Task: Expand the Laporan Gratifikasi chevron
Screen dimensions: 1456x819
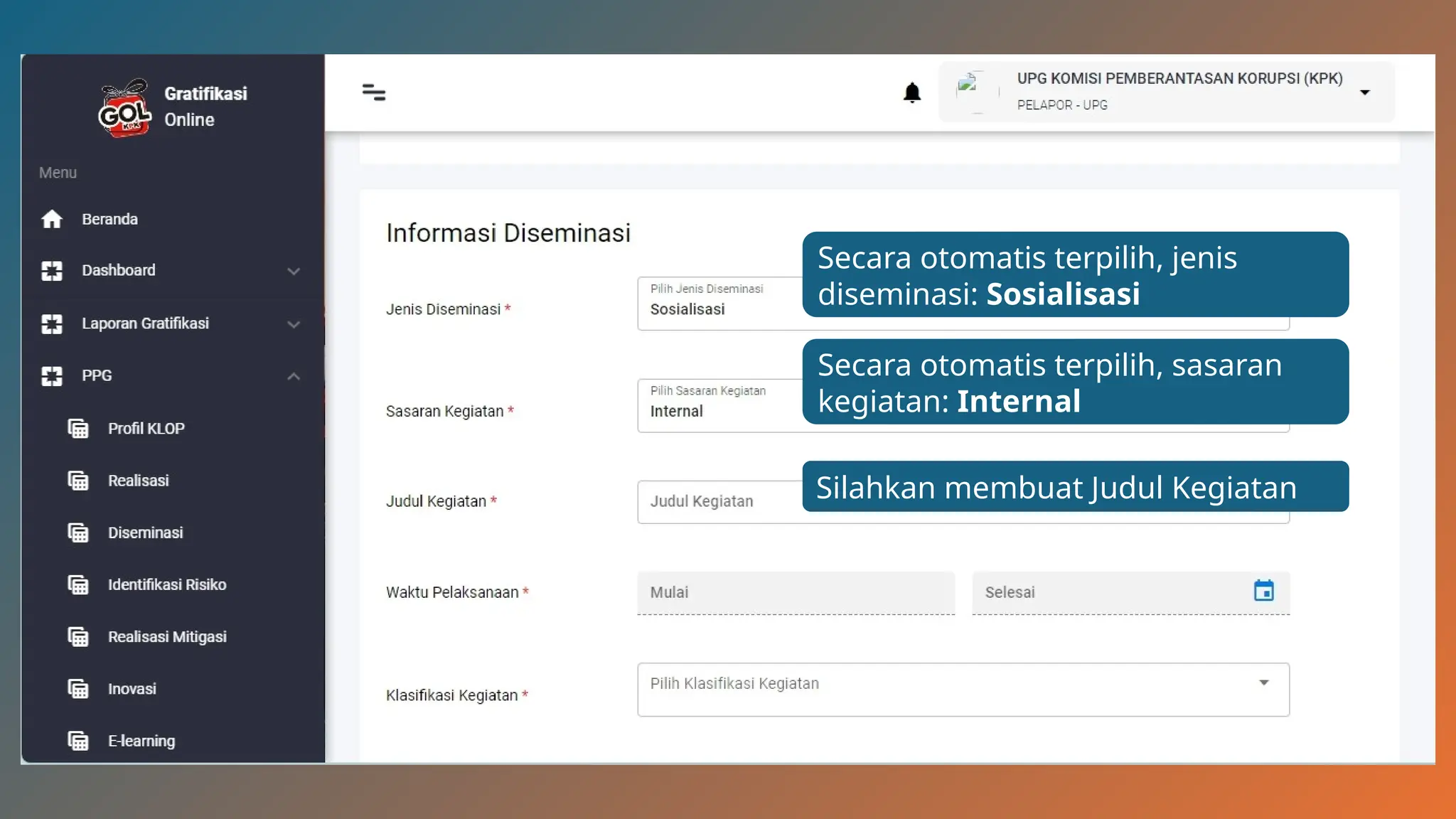Action: pyautogui.click(x=293, y=324)
